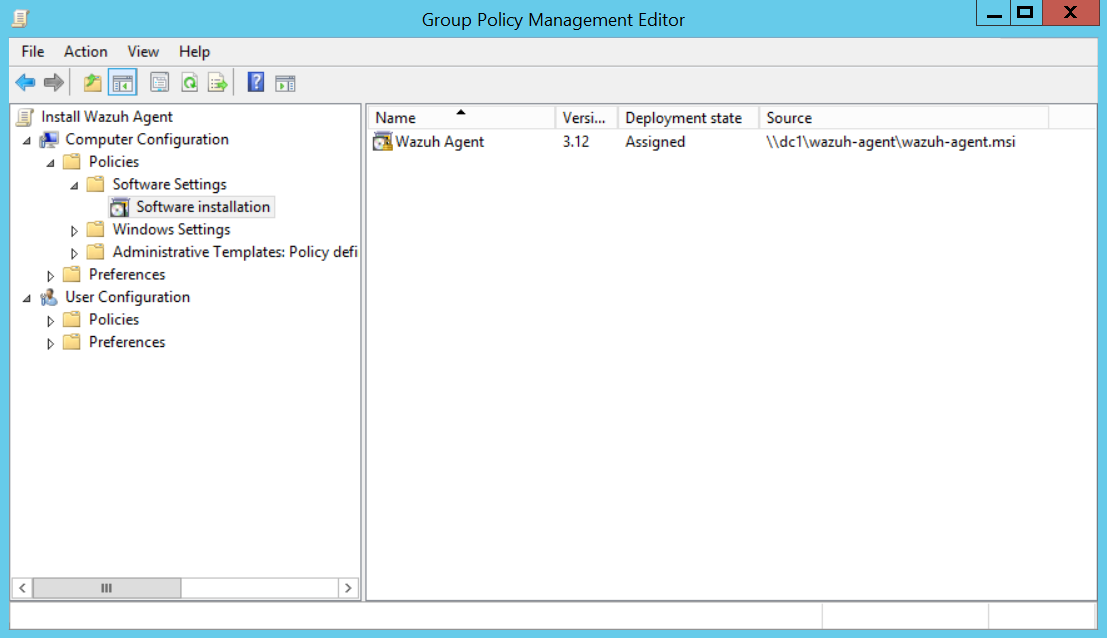This screenshot has height=638, width=1107.
Task: Select Install Wazuh Agent root node
Action: (107, 116)
